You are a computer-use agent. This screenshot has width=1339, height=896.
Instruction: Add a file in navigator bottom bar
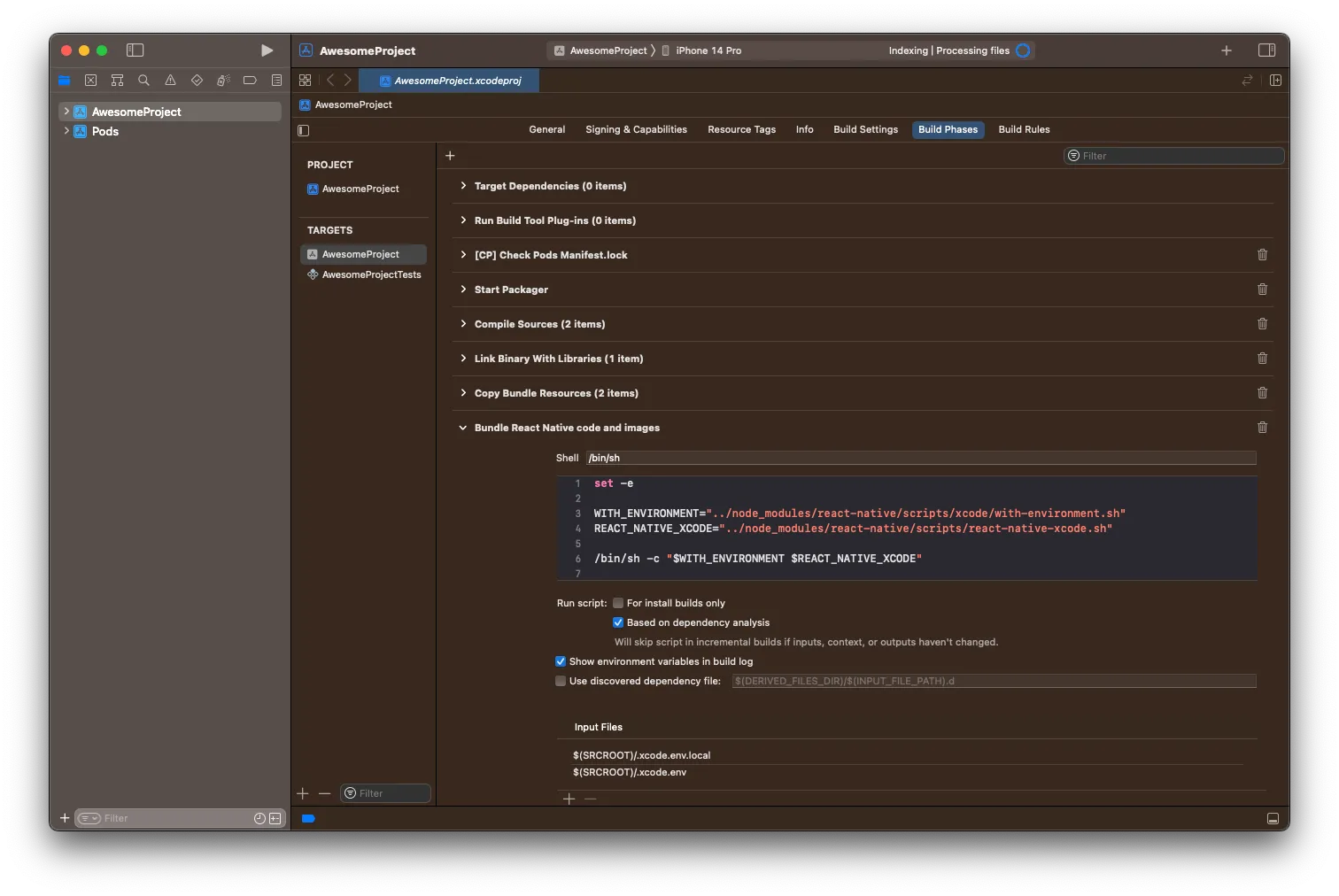pos(65,818)
